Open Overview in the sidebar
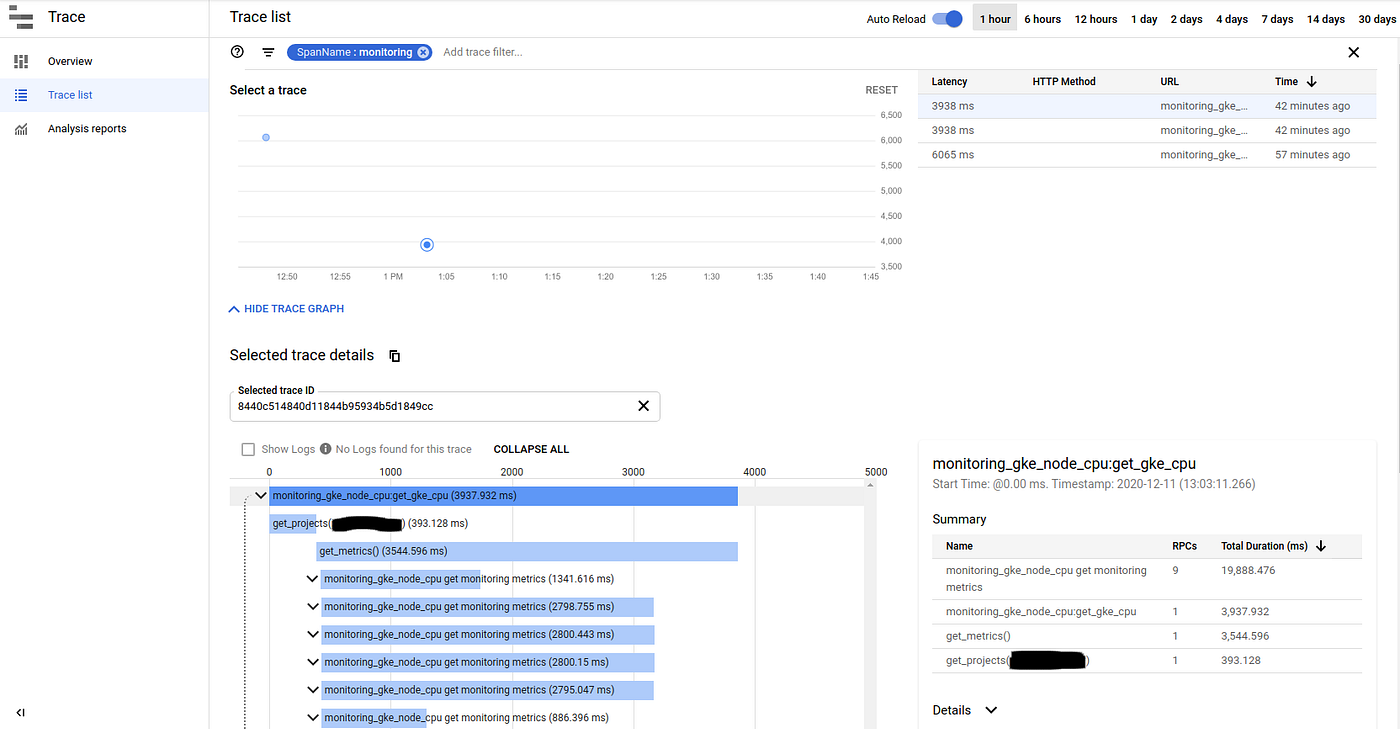The image size is (1400, 729). pos(104,62)
